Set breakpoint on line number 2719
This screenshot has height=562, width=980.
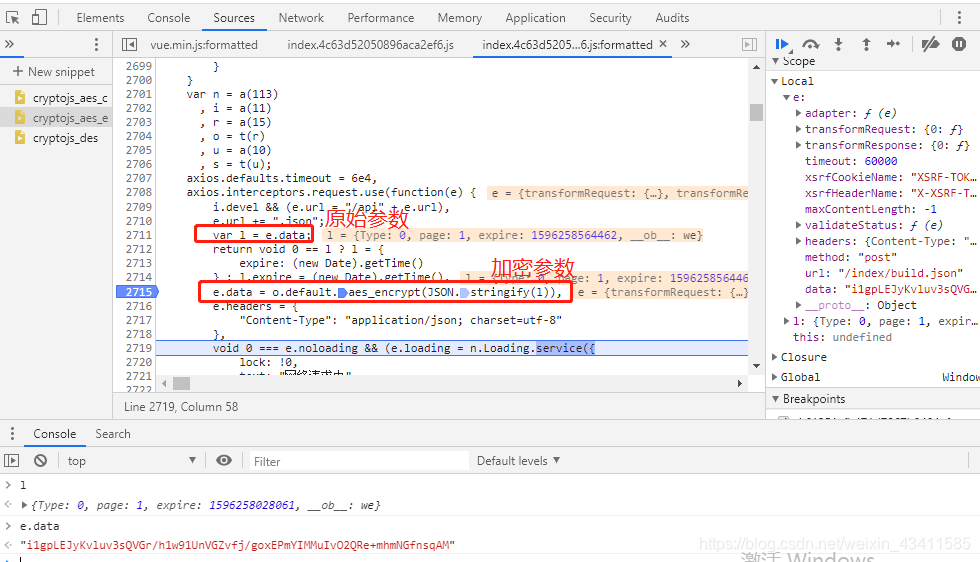coord(139,348)
